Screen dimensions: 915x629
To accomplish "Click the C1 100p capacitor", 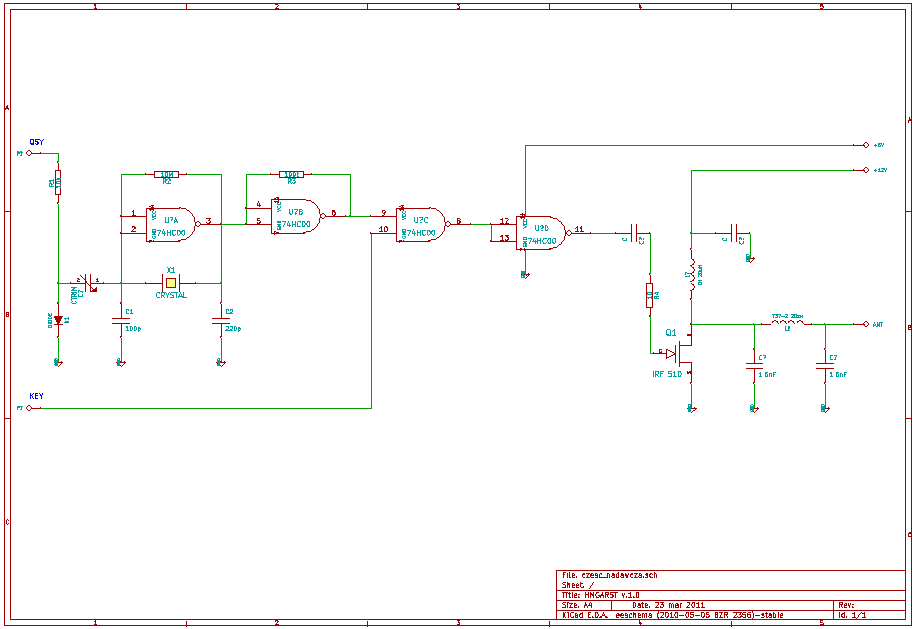I will tap(120, 321).
